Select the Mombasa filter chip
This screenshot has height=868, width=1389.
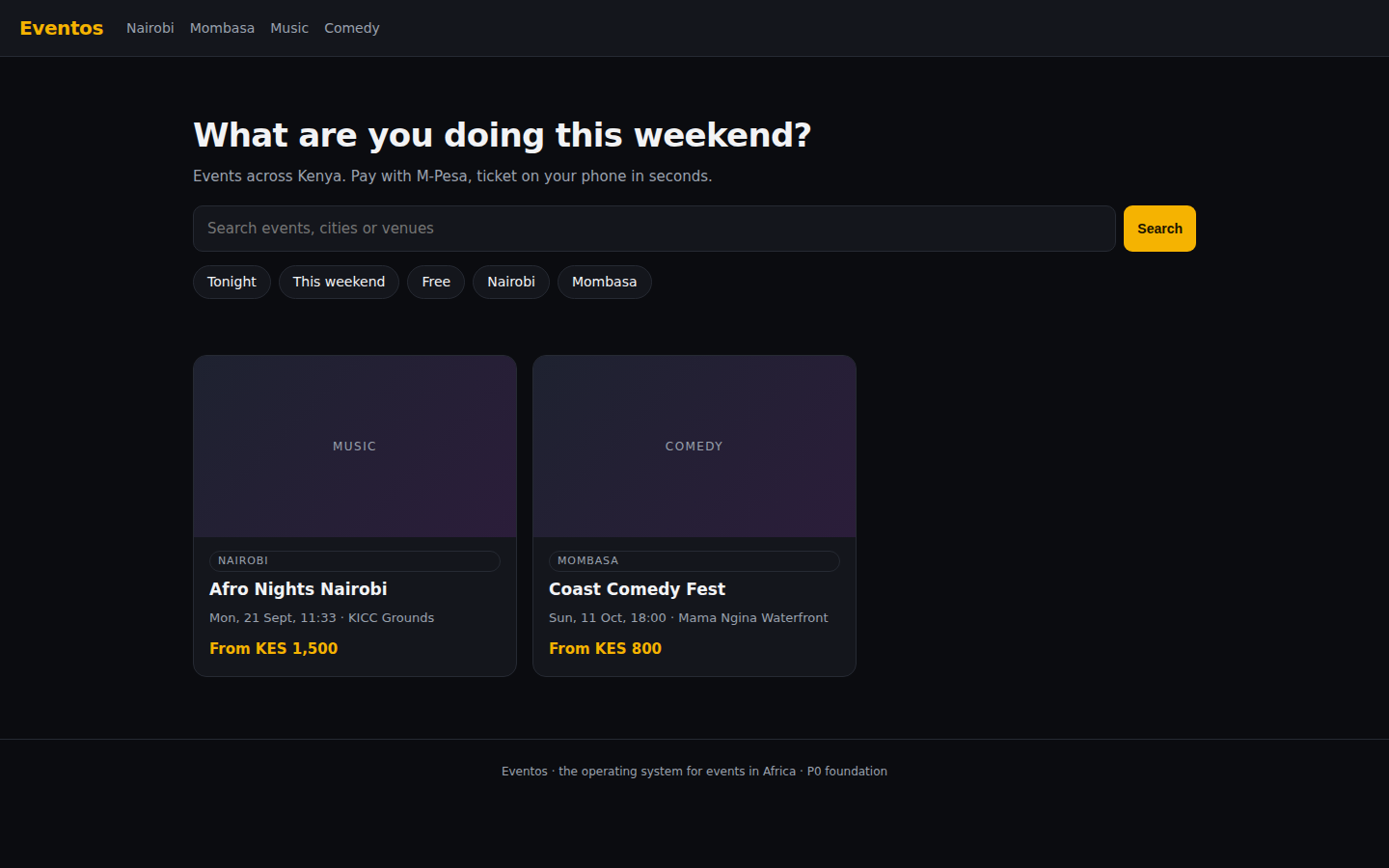click(x=604, y=282)
